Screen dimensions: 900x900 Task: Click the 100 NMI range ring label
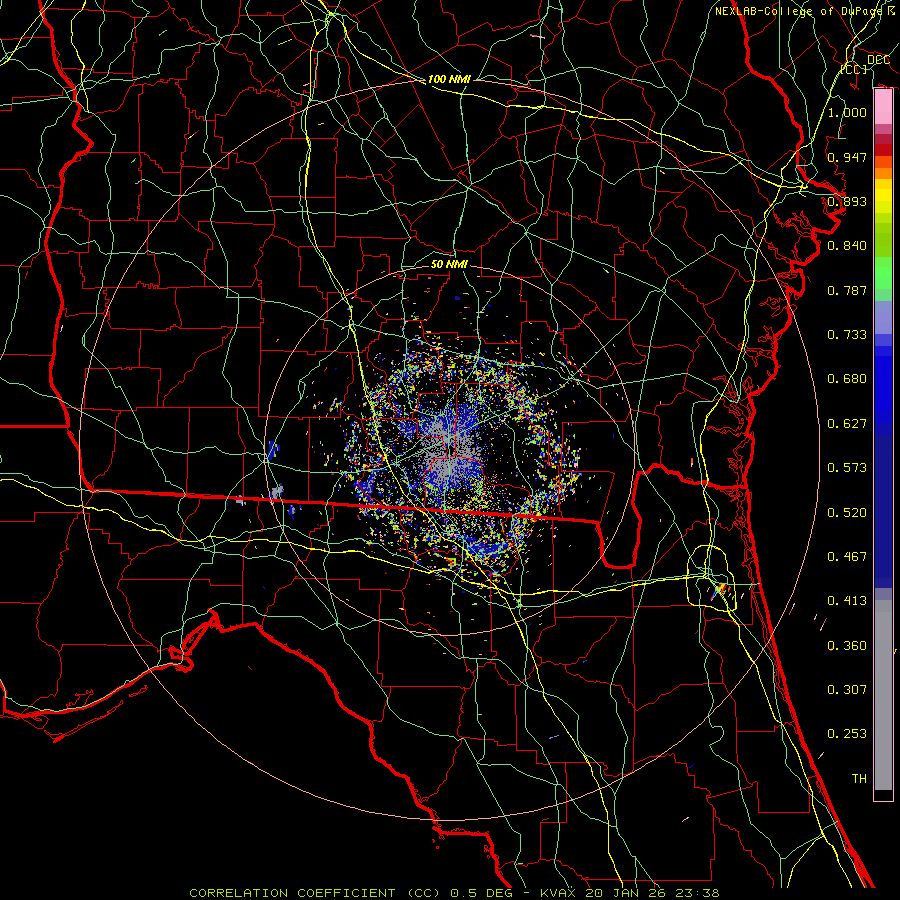pos(449,79)
